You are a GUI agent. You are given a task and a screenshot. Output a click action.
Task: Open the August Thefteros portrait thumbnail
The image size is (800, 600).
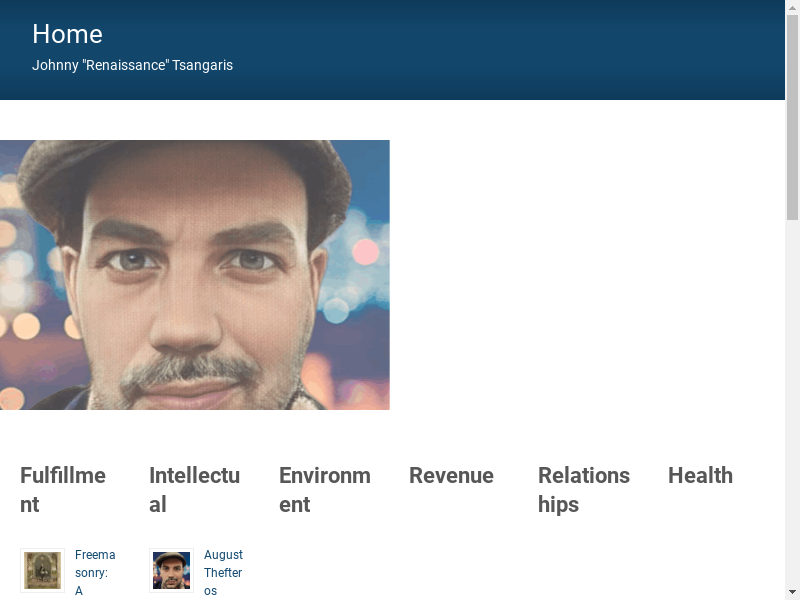click(171, 570)
